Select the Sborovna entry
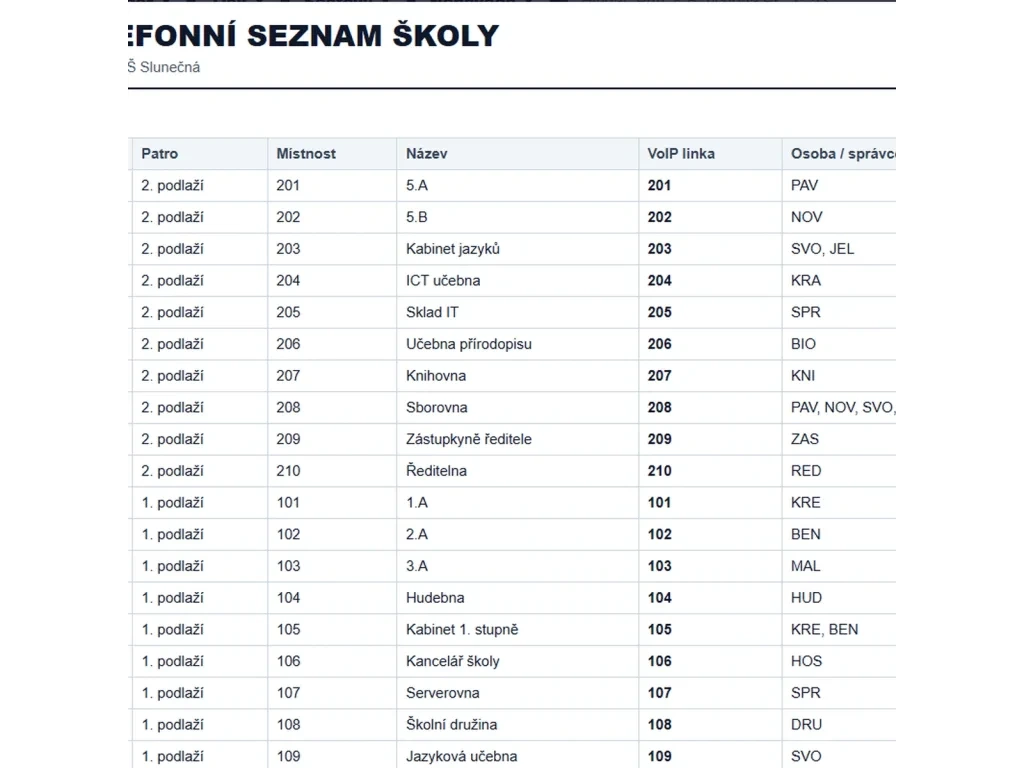This screenshot has height=768, width=1024. point(436,408)
